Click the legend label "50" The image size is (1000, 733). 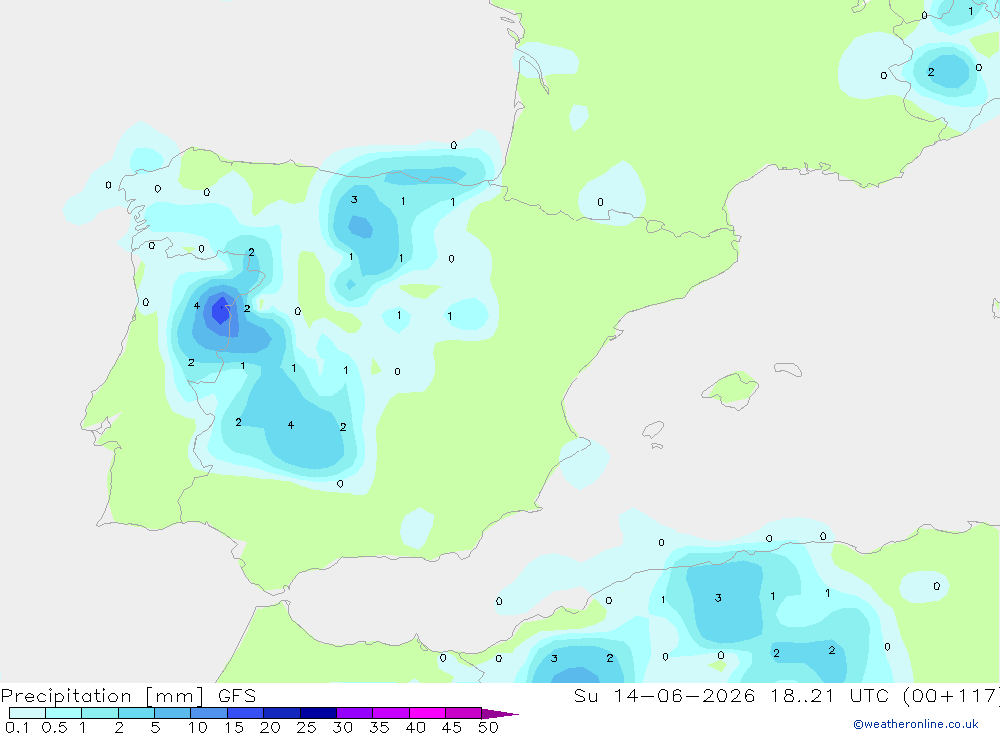(x=488, y=727)
